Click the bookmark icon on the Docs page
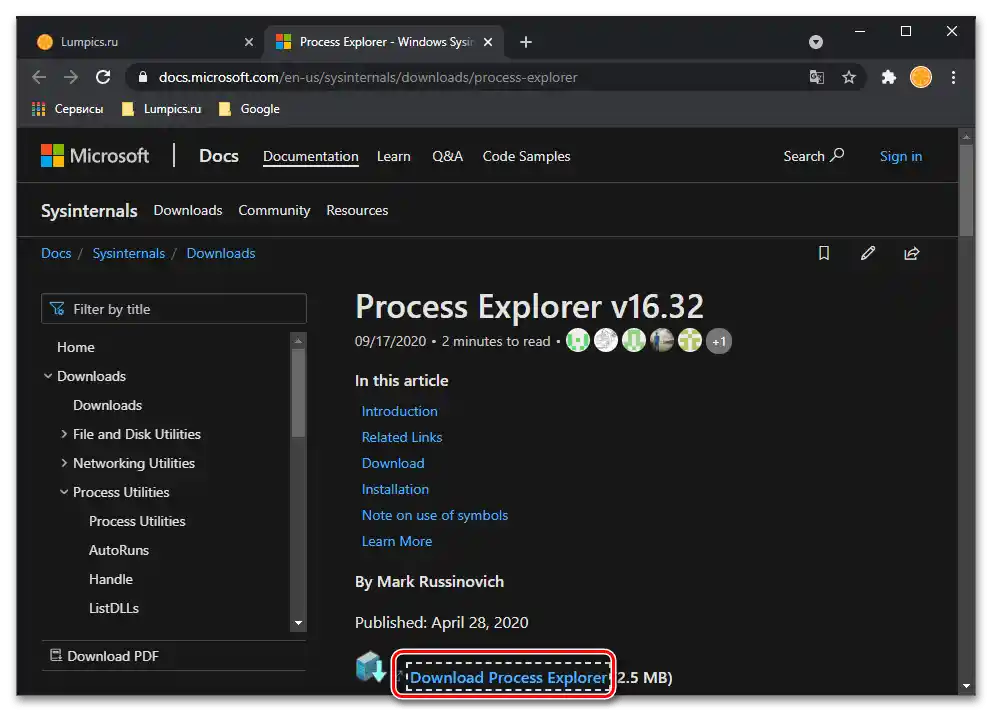The height and width of the screenshot is (712, 992). pos(824,254)
